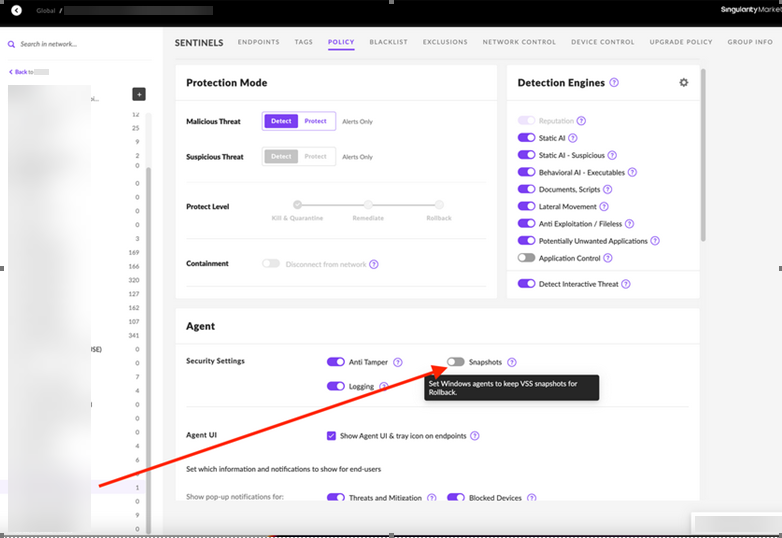Open the Exclusions tab
Viewport: 782px width, 538px height.
pos(445,42)
